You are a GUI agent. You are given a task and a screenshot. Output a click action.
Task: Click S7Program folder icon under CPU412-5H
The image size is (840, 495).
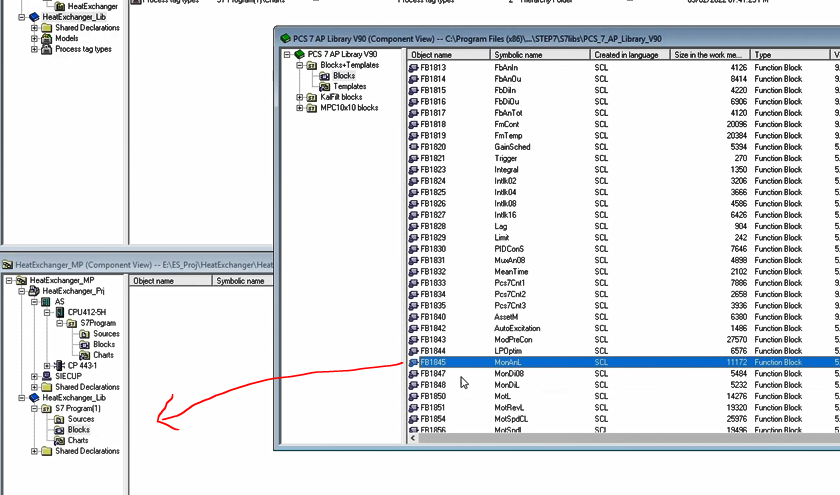tap(72, 324)
